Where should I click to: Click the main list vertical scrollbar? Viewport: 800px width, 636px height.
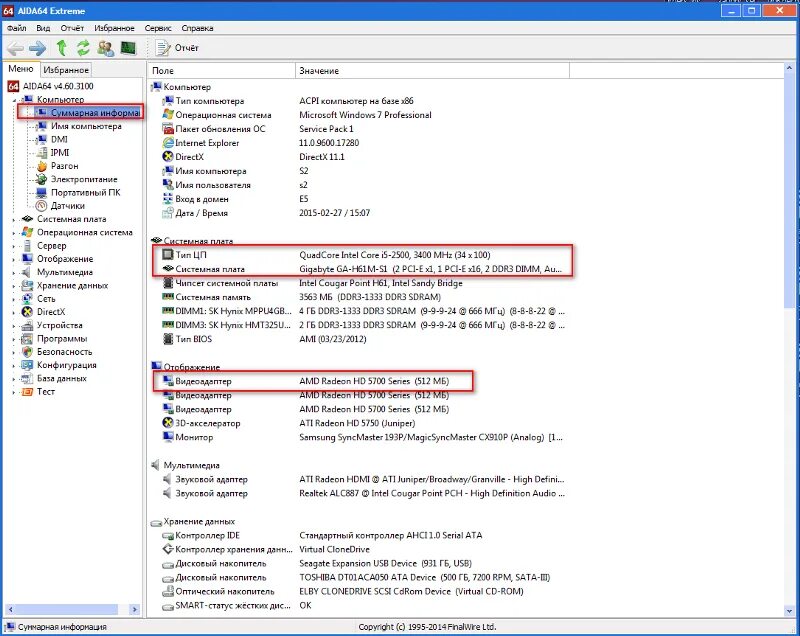(x=789, y=190)
